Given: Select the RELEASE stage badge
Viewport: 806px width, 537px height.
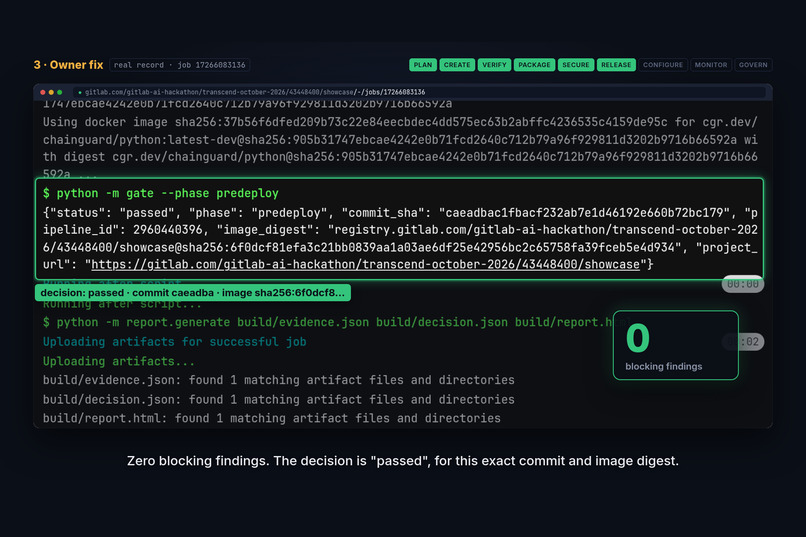Looking at the screenshot, I should click(x=616, y=65).
